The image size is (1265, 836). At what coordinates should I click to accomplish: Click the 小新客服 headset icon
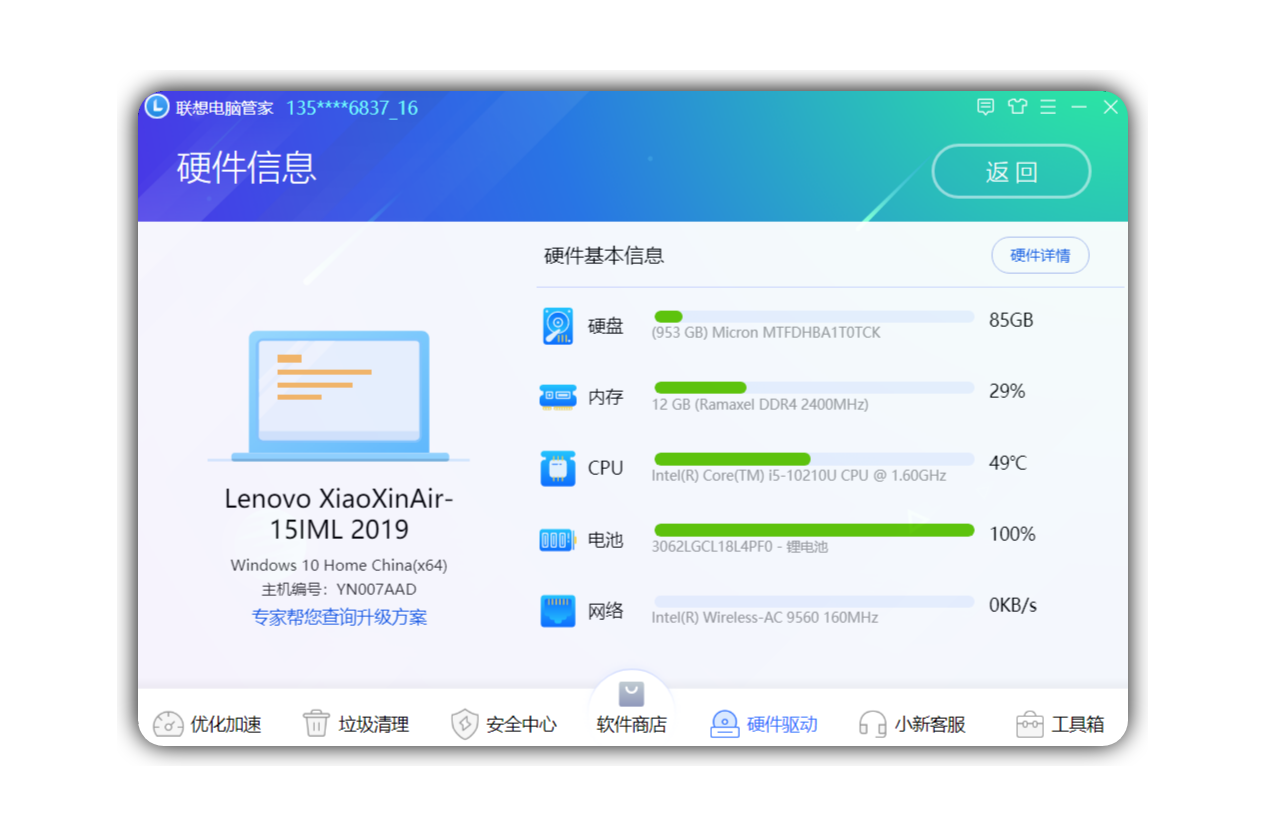[873, 724]
